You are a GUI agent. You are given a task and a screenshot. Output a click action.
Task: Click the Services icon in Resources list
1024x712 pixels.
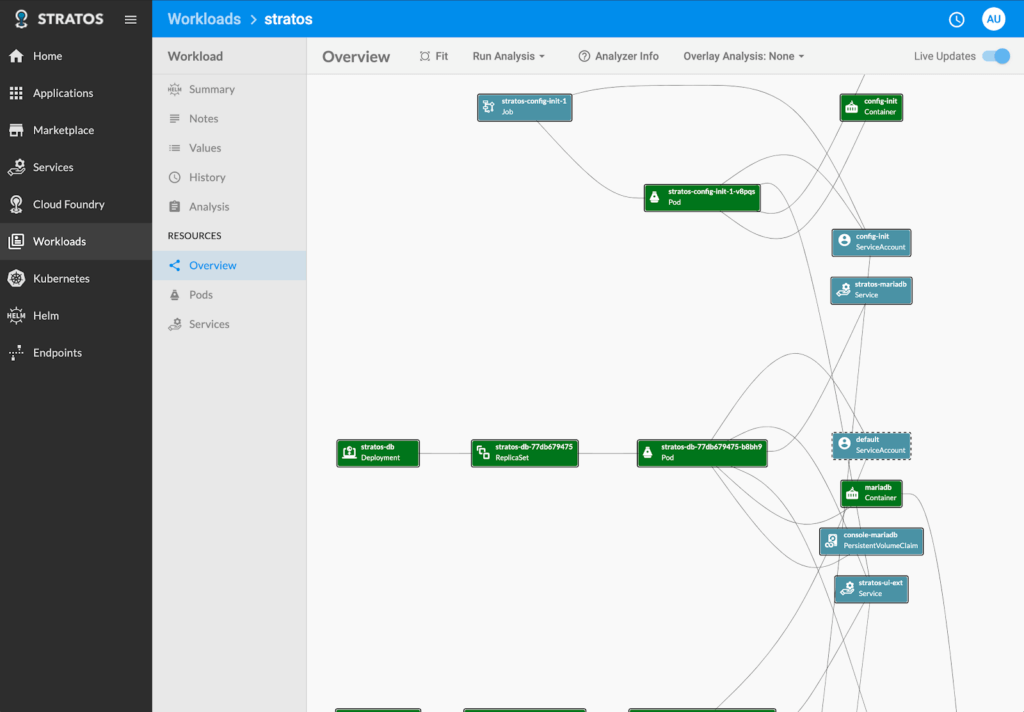(174, 324)
